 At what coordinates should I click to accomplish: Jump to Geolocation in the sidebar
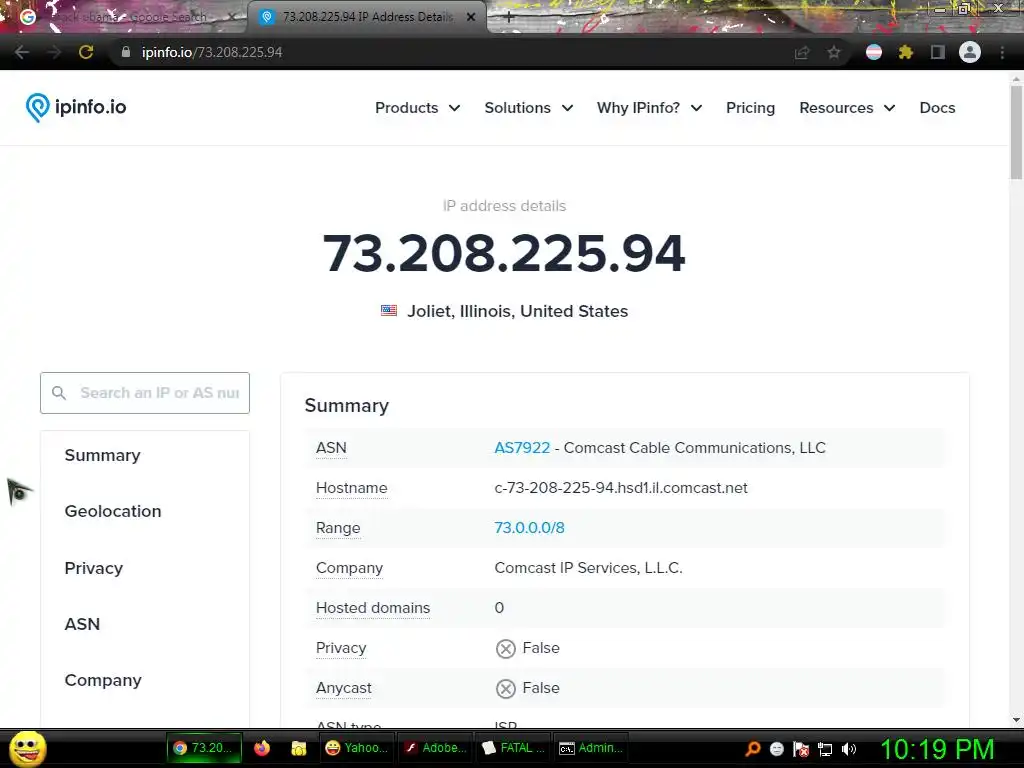[x=113, y=511]
